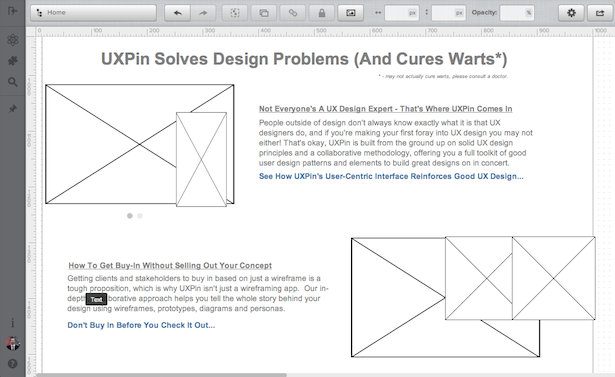Select 'How To Get Buy-In Without Selling Out' heading
Viewport: 615px width, 377px height.
[x=170, y=265]
